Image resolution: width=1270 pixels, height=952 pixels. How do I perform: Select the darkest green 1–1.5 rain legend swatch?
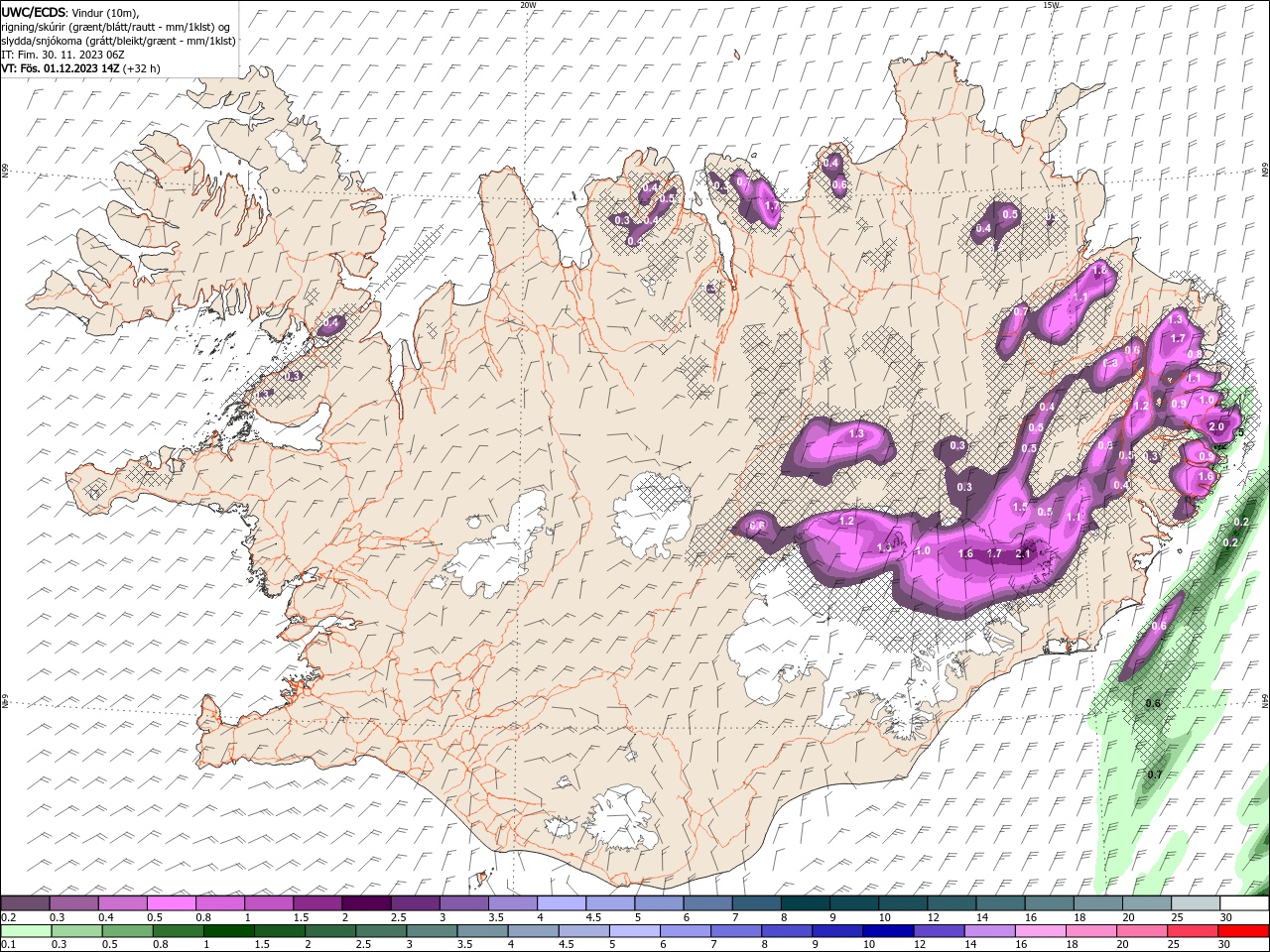pos(229,931)
